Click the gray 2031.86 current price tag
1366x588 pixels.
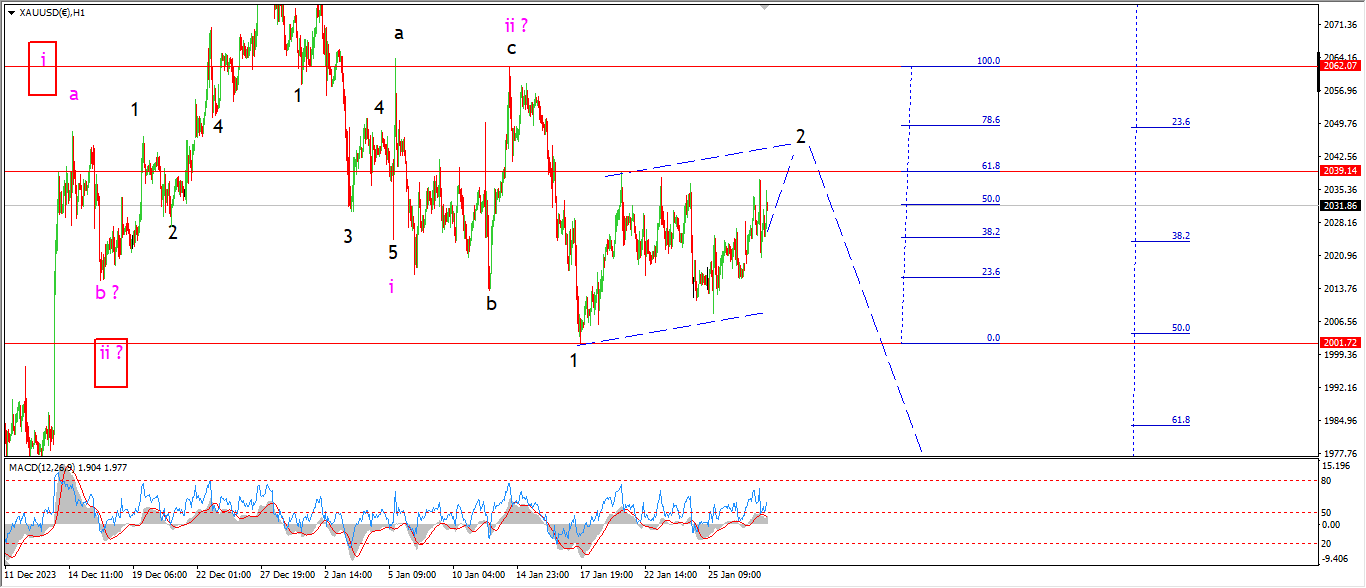tap(1340, 206)
